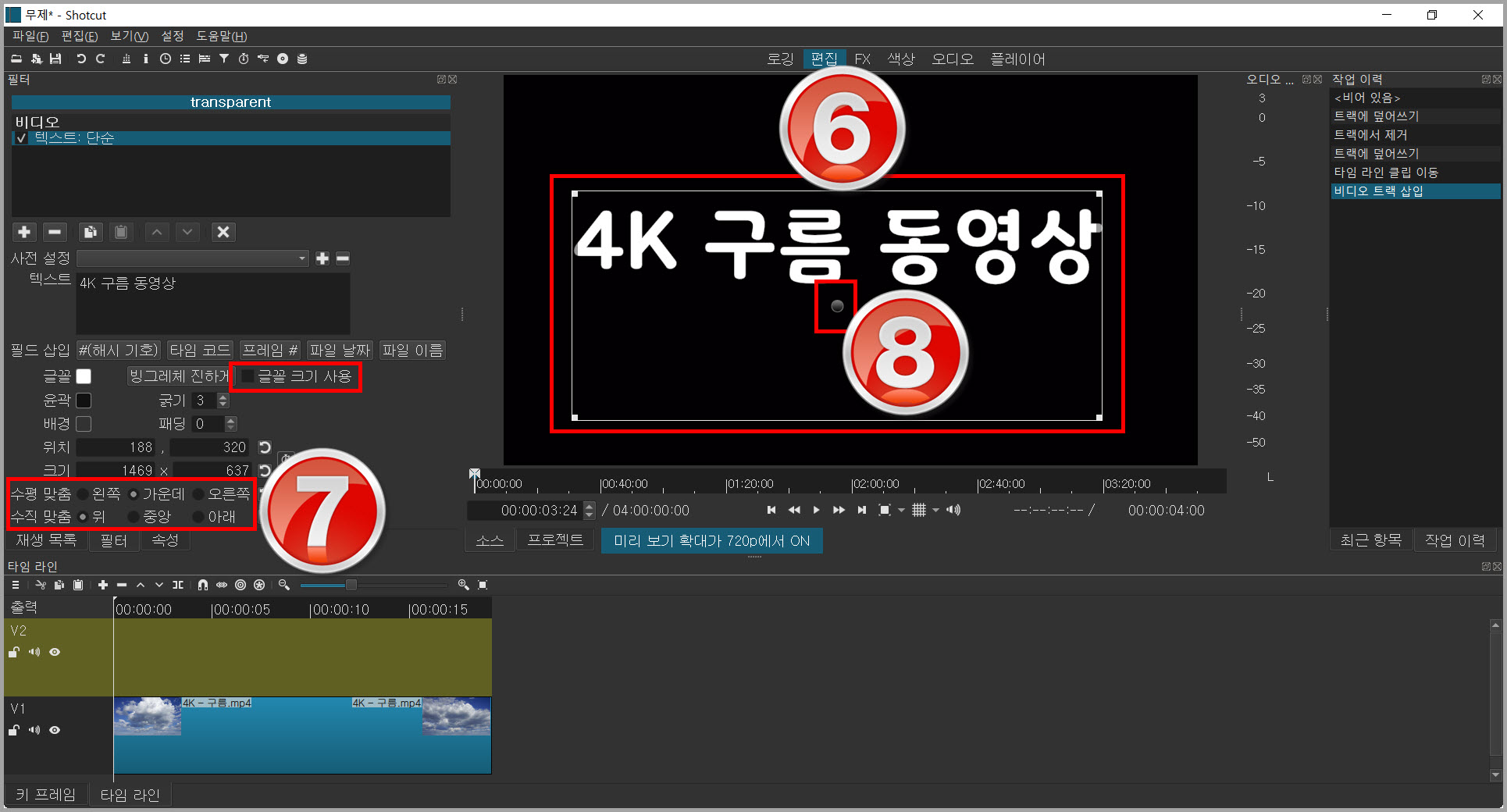
Task: Open recent files clock icon
Action: [166, 59]
